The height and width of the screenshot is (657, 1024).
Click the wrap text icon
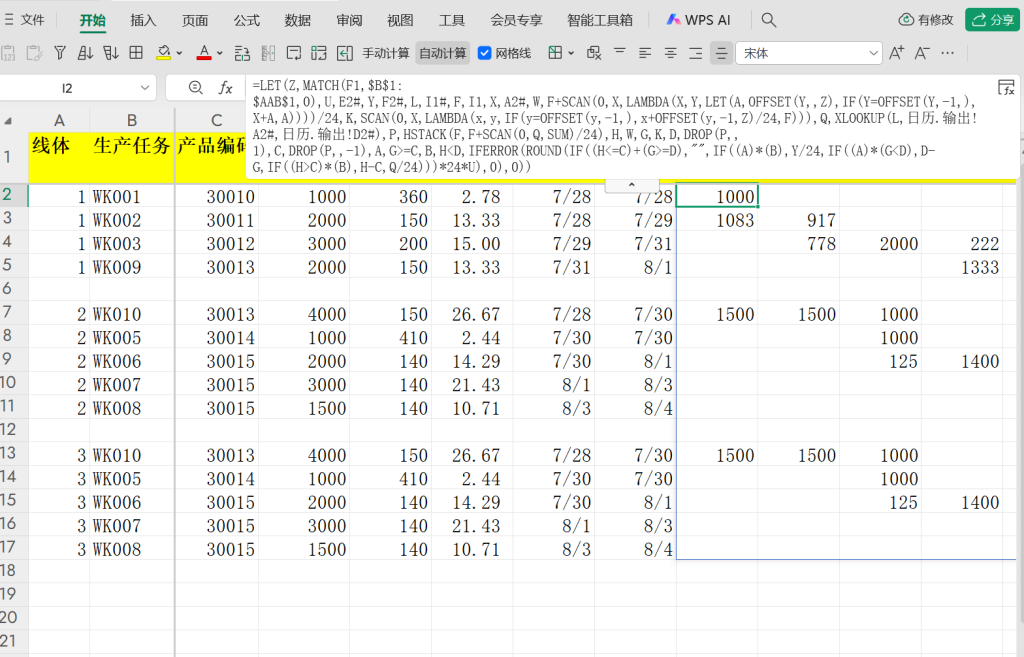(294, 53)
